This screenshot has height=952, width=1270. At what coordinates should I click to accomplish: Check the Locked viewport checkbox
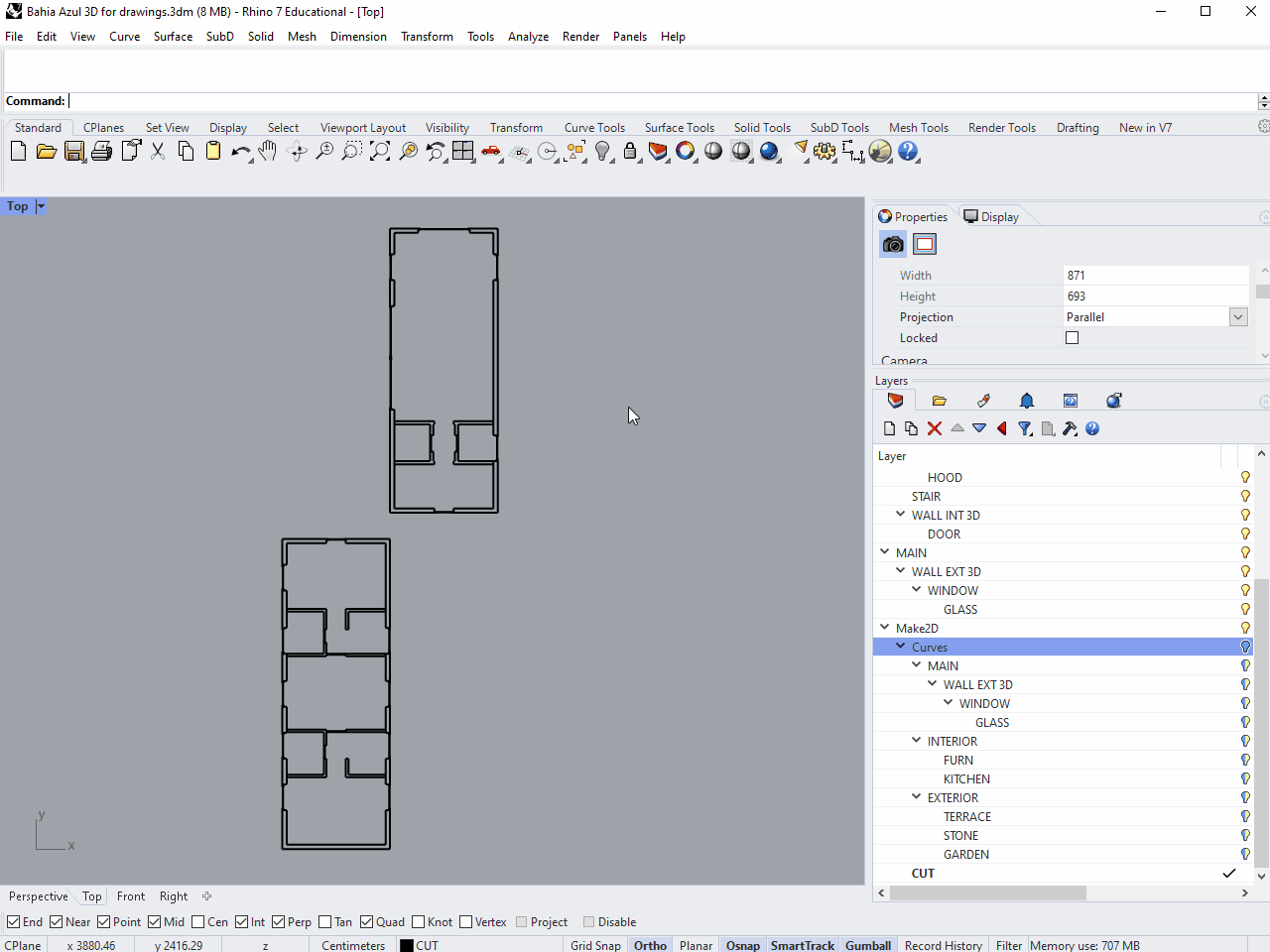click(1073, 338)
